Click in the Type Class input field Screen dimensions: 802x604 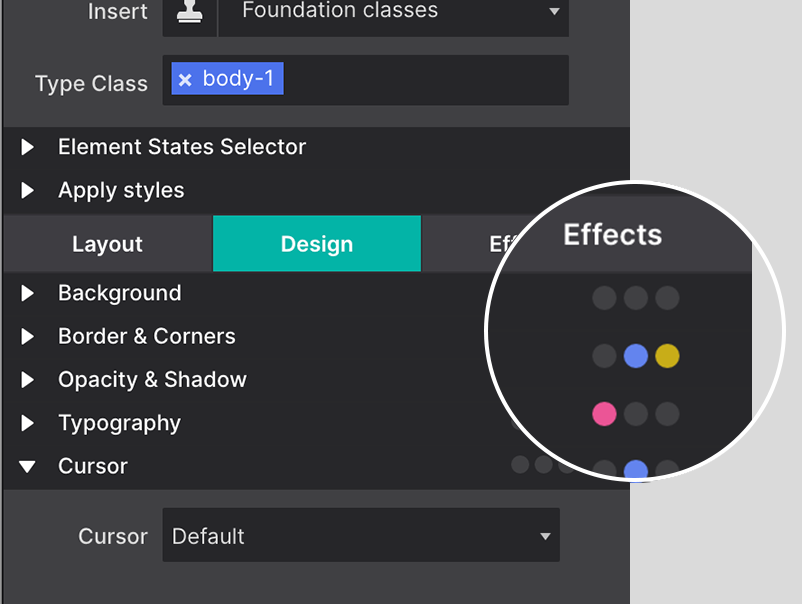(x=365, y=80)
